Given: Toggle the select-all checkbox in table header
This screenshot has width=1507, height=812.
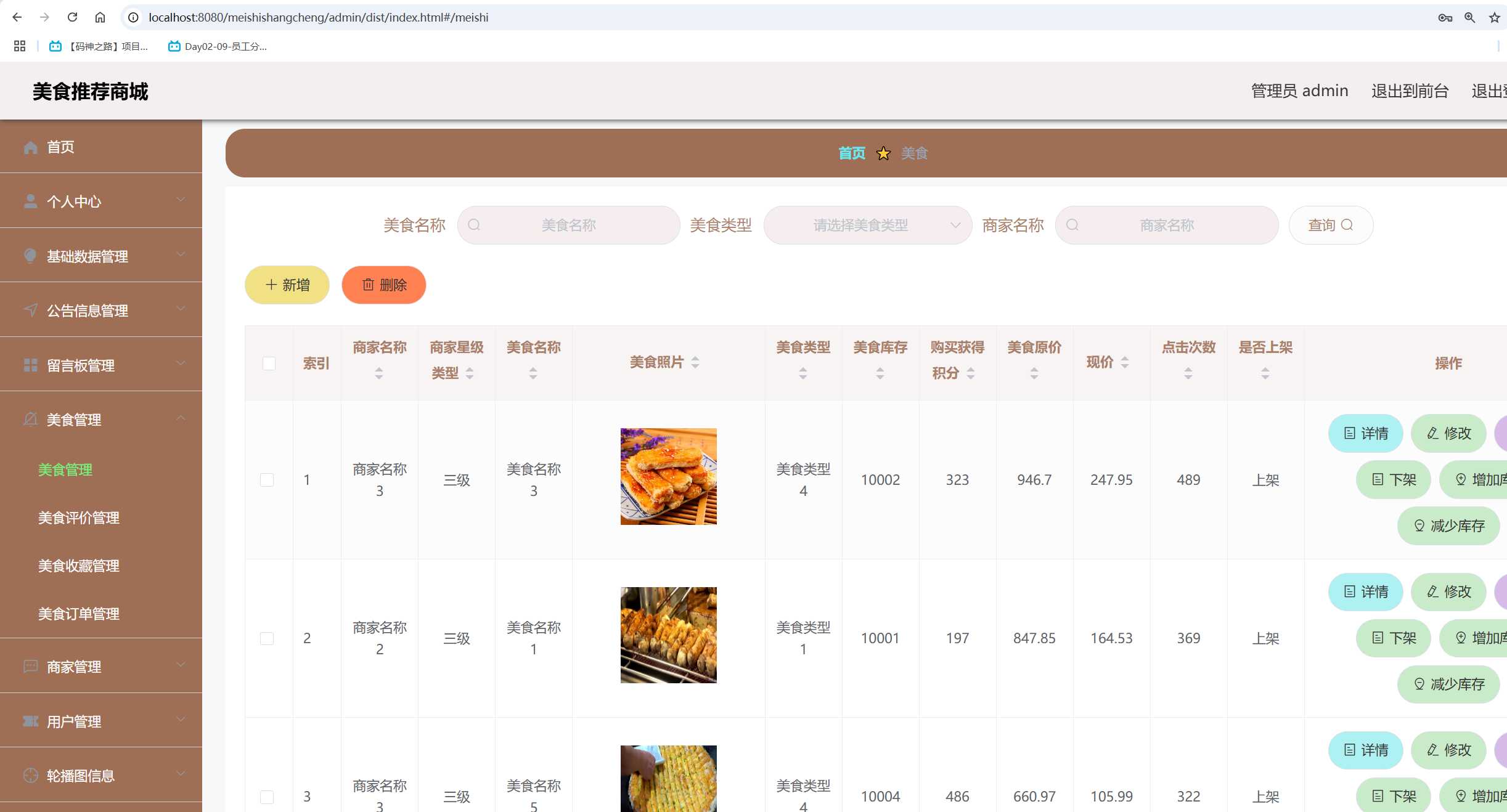Looking at the screenshot, I should click(x=268, y=363).
